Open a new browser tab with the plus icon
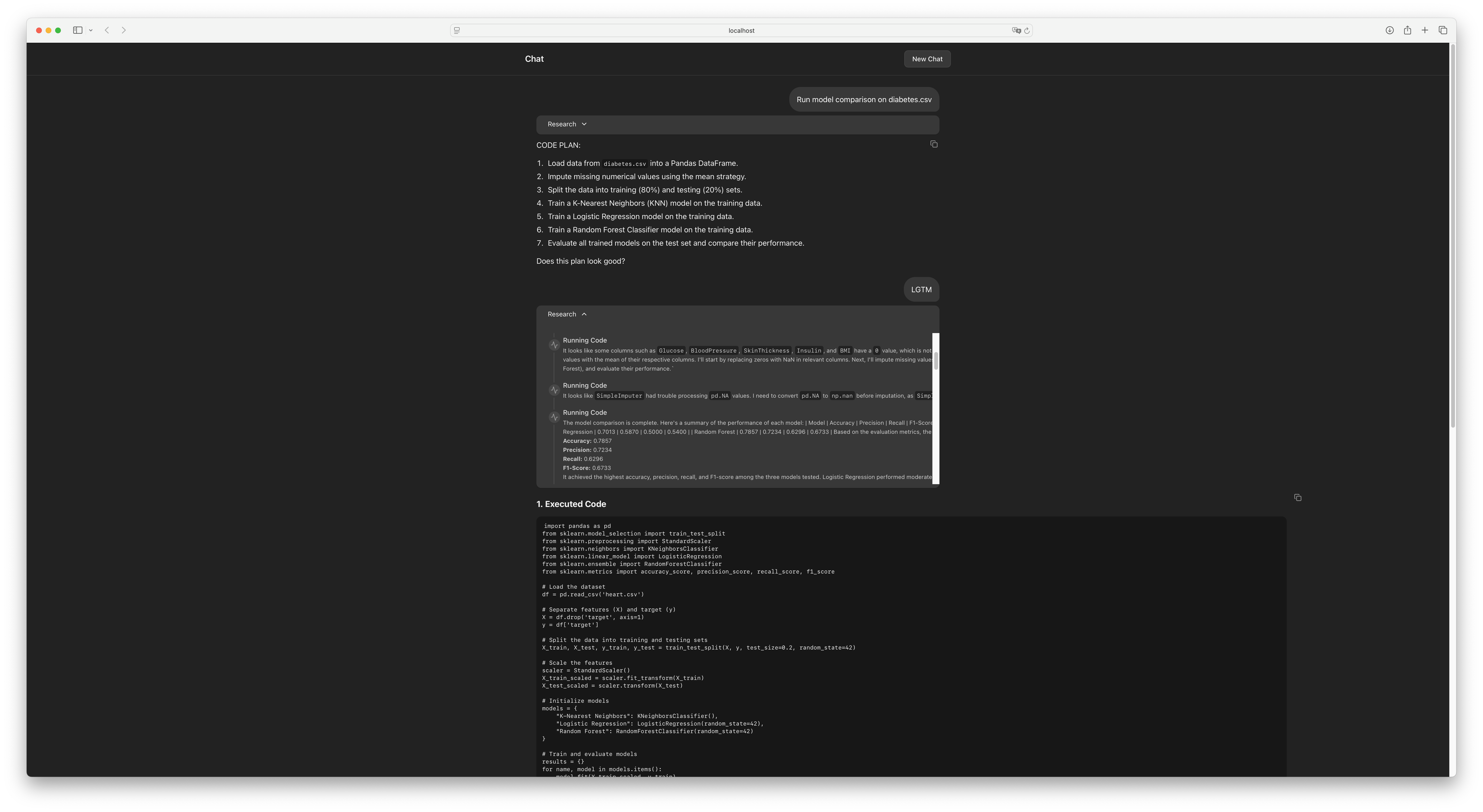Screen dimensions: 1483x812 click(1425, 30)
